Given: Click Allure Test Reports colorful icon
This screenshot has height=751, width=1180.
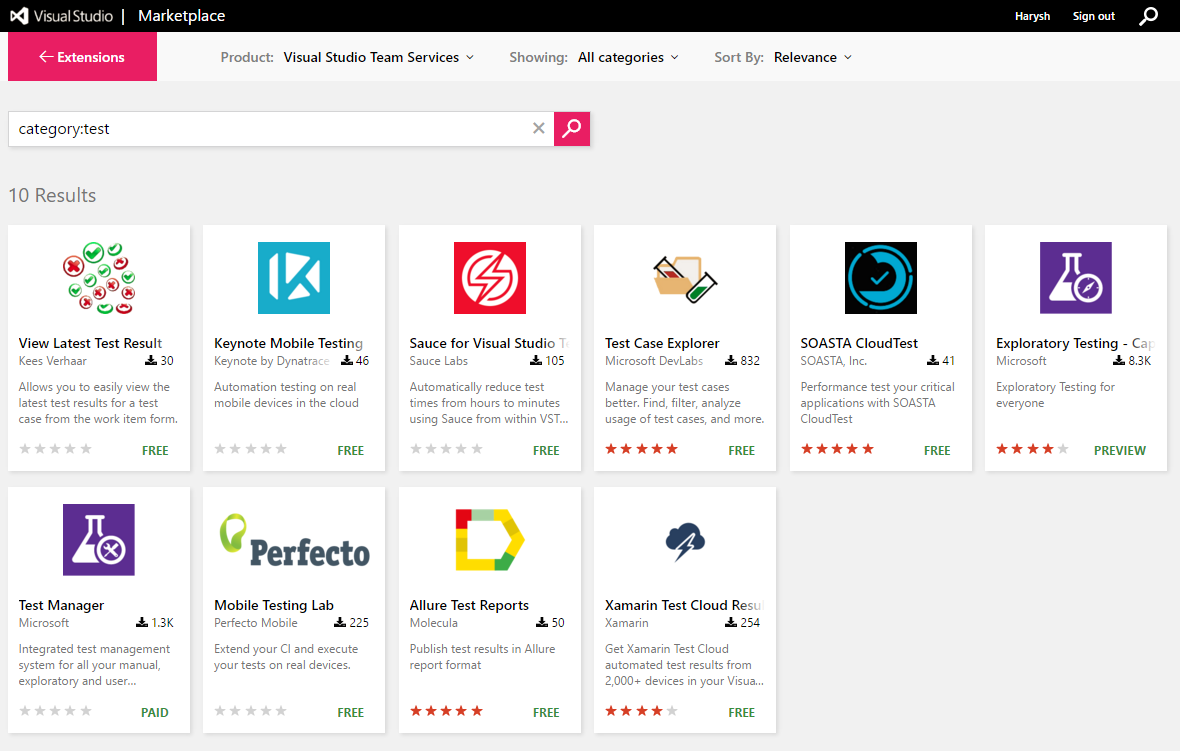Looking at the screenshot, I should pos(490,540).
